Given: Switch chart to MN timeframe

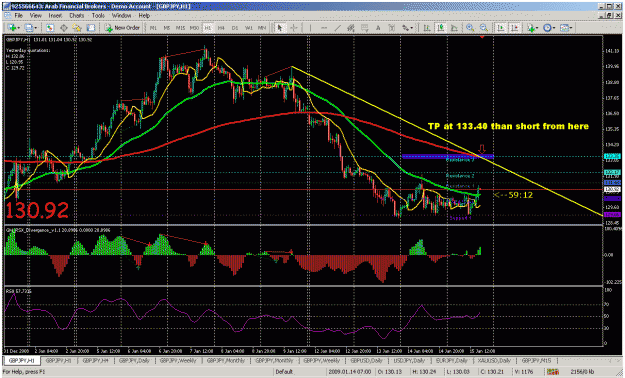Looking at the screenshot, I should [x=262, y=28].
